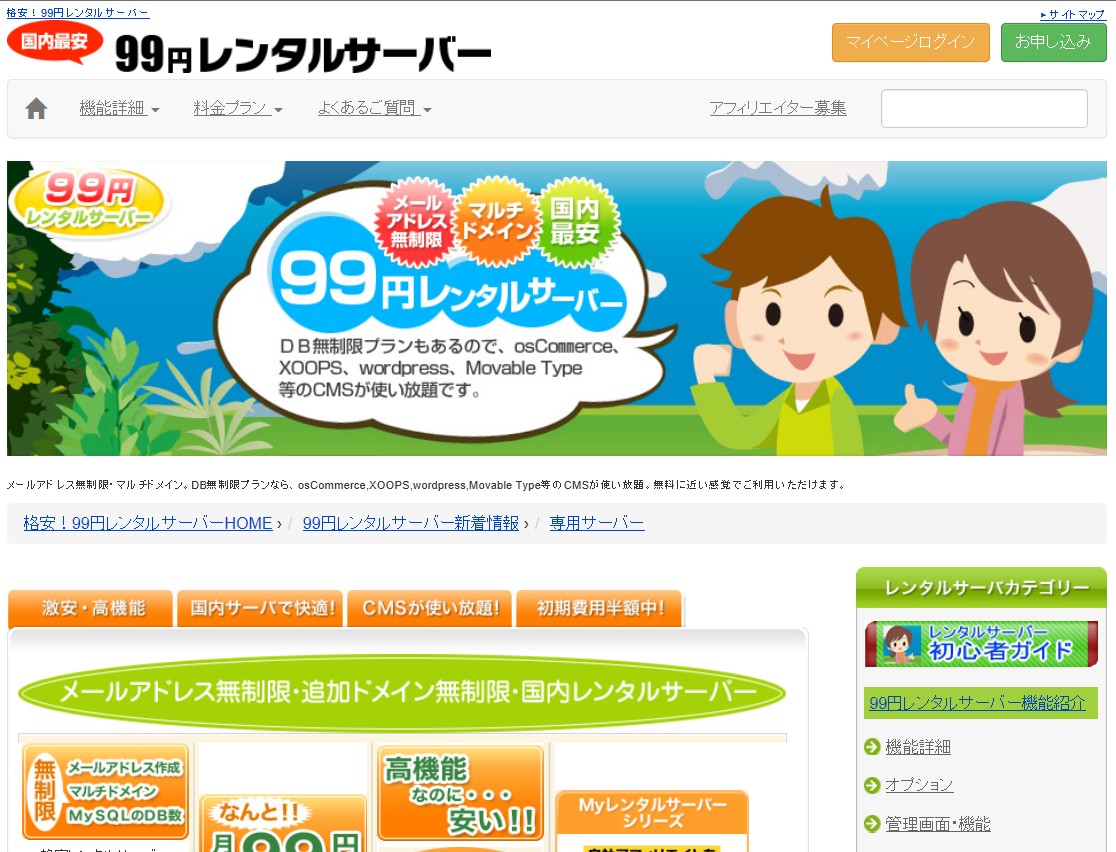
Task: Expand the 機能詳細 dropdown menu
Action: point(120,108)
